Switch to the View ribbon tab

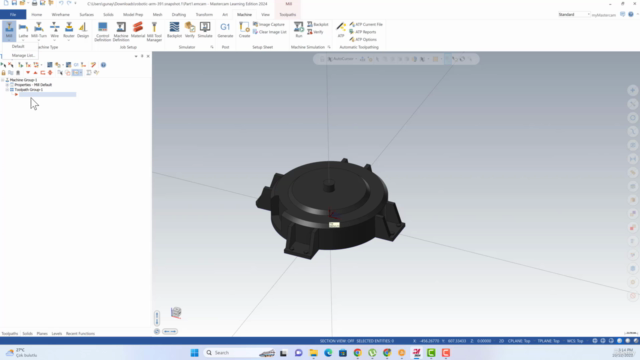265,15
